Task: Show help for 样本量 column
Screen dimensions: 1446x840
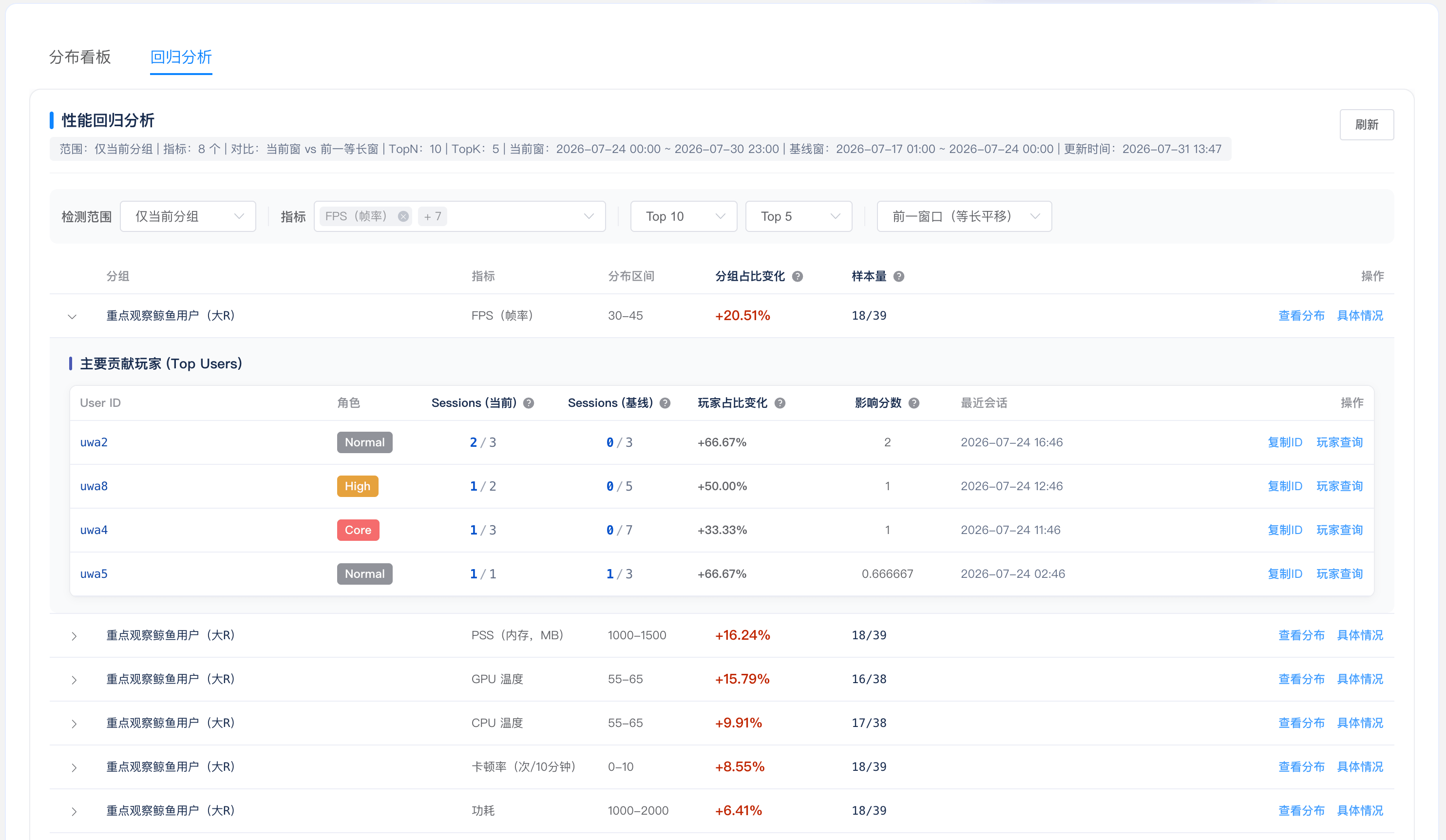Action: [899, 277]
